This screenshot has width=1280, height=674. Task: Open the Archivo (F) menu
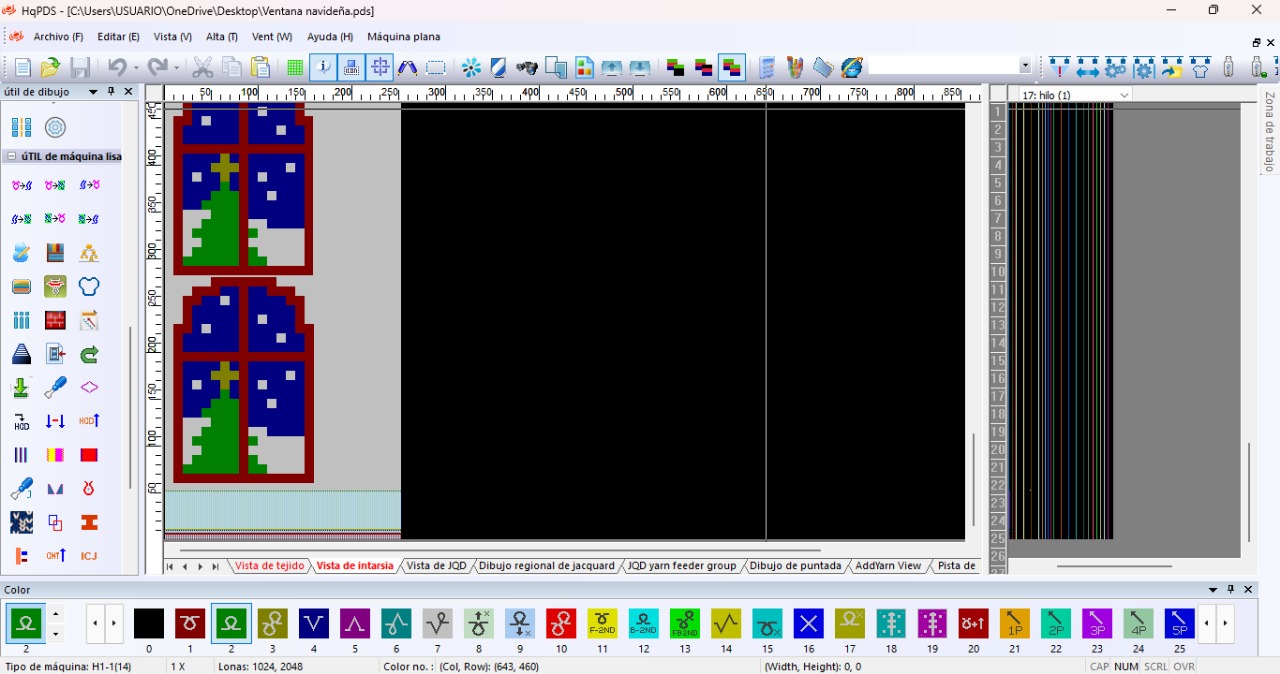coord(58,37)
